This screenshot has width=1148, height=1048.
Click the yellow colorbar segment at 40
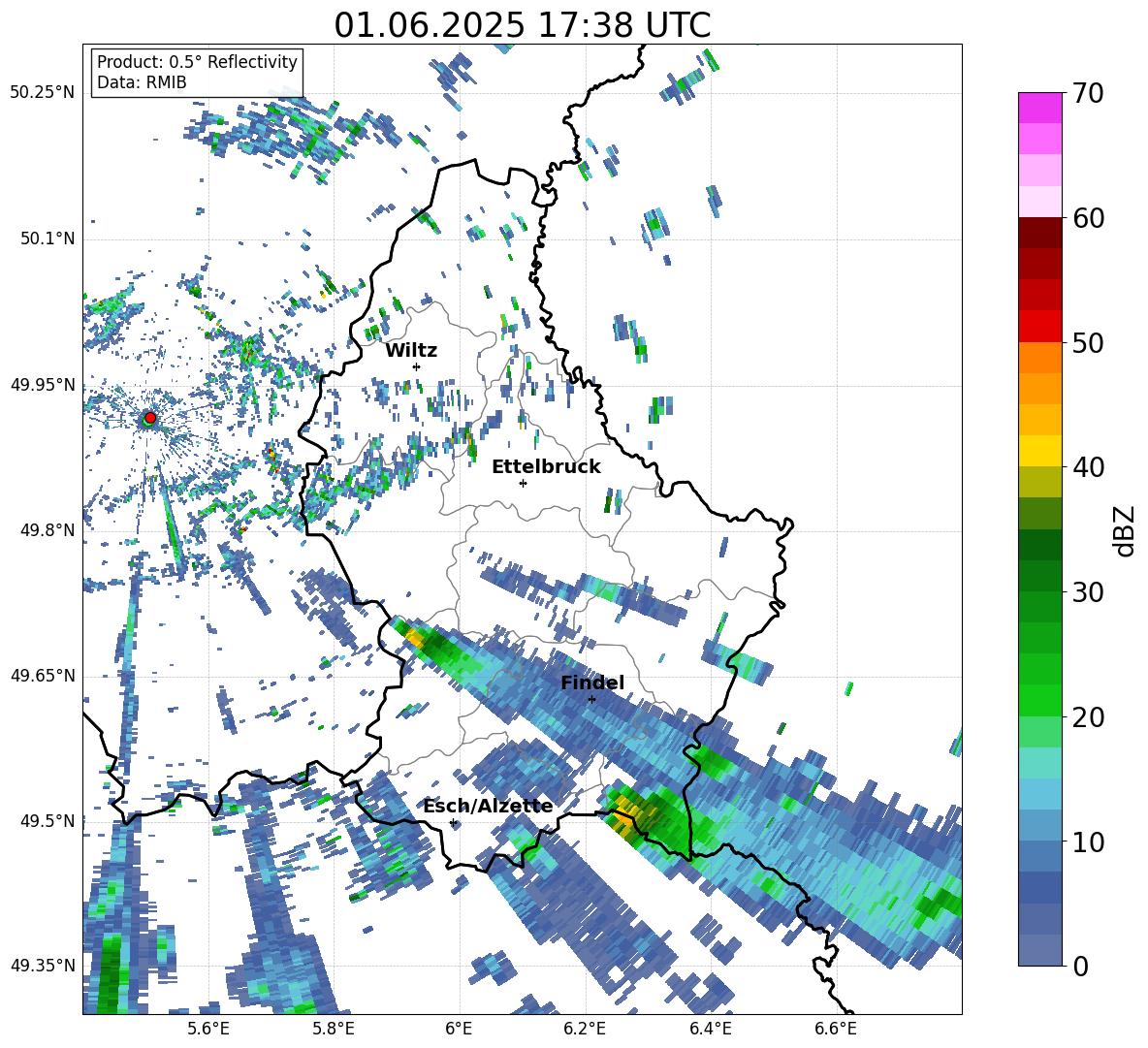pyautogui.click(x=1039, y=452)
